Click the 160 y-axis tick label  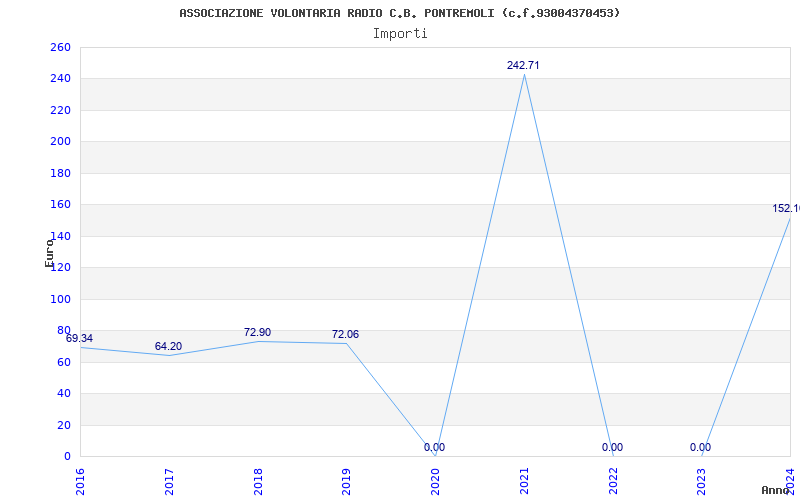tap(60, 205)
